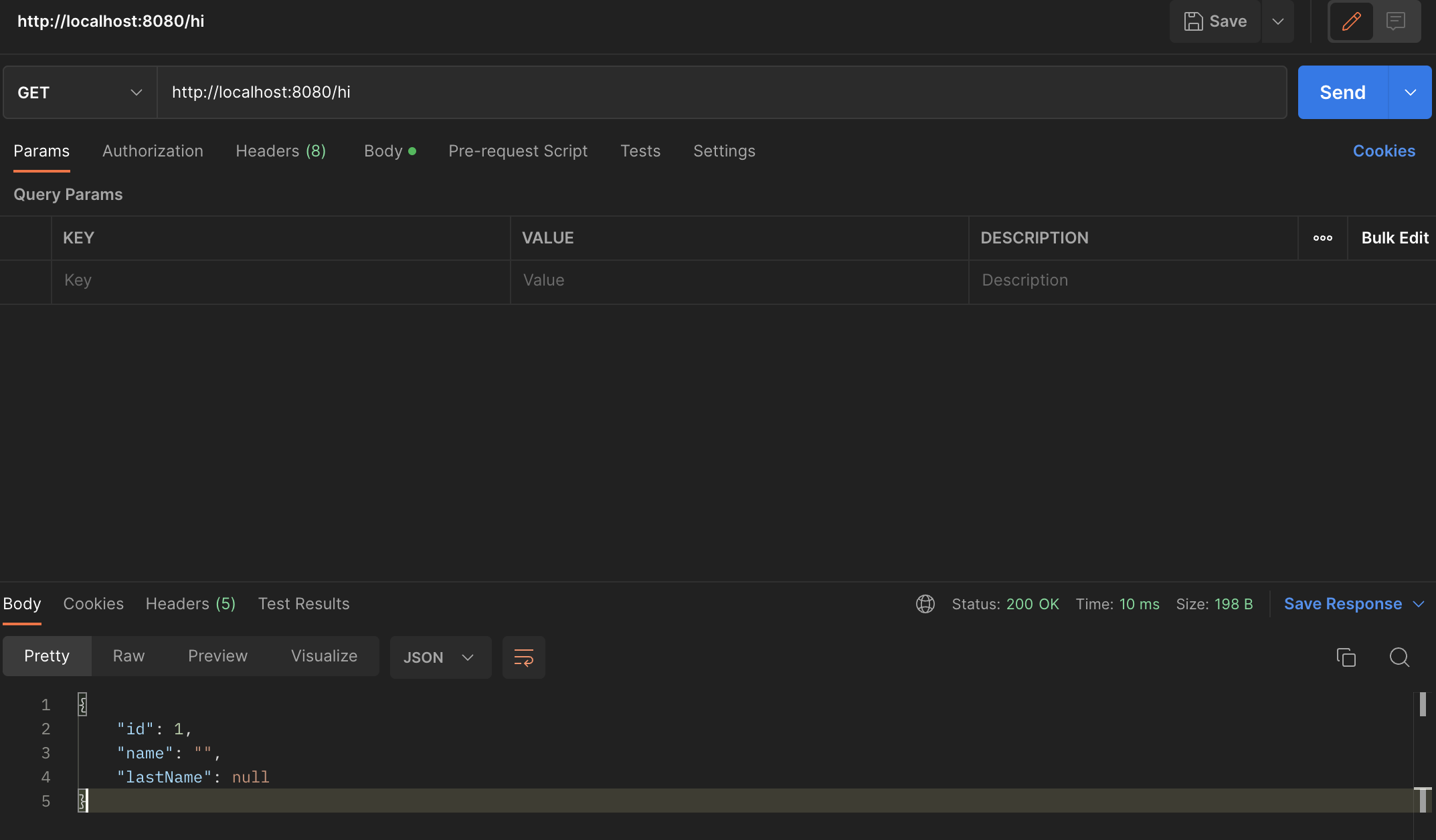Open response search magnifier icon

1399,657
